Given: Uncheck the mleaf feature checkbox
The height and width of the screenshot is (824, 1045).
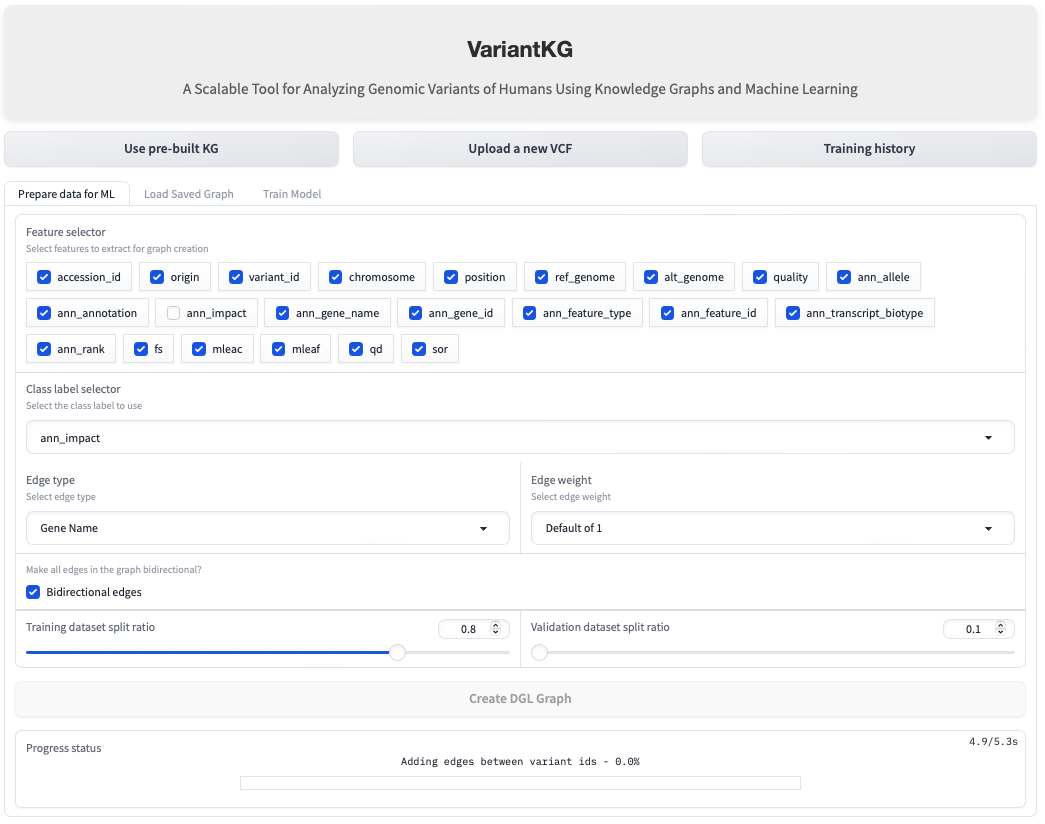Looking at the screenshot, I should tap(279, 349).
